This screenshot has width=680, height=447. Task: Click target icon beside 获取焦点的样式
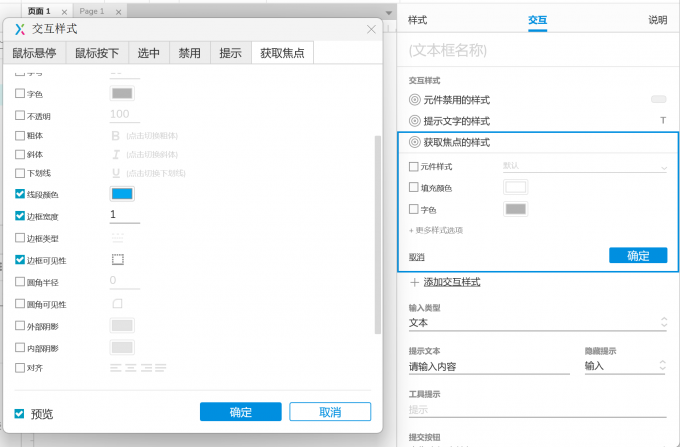click(x=415, y=142)
